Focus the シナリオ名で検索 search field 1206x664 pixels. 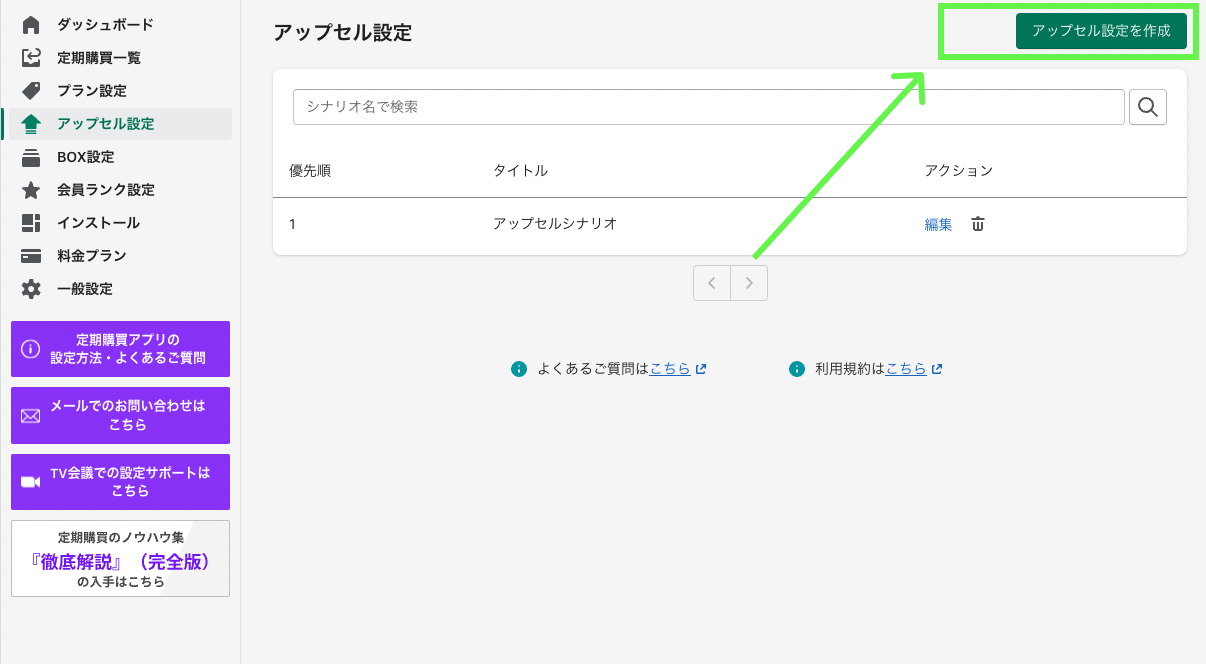pyautogui.click(x=708, y=107)
